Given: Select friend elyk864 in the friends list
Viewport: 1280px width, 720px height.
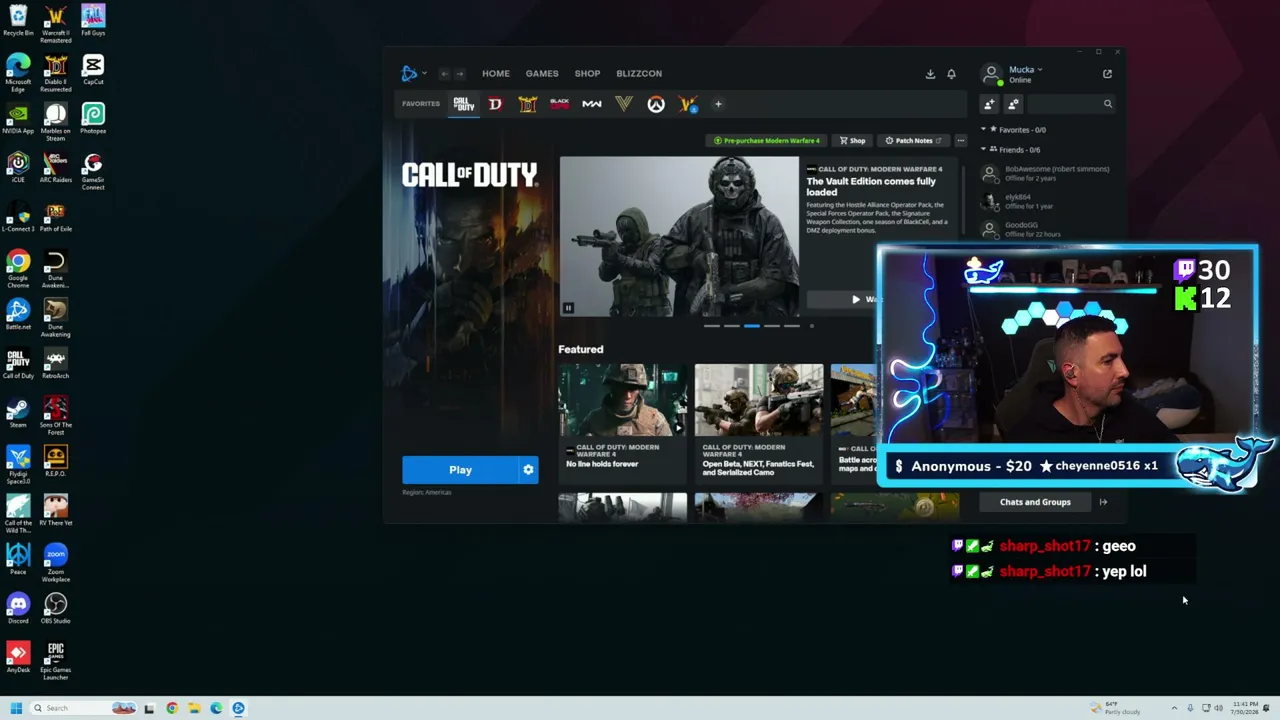Looking at the screenshot, I should [x=1045, y=201].
